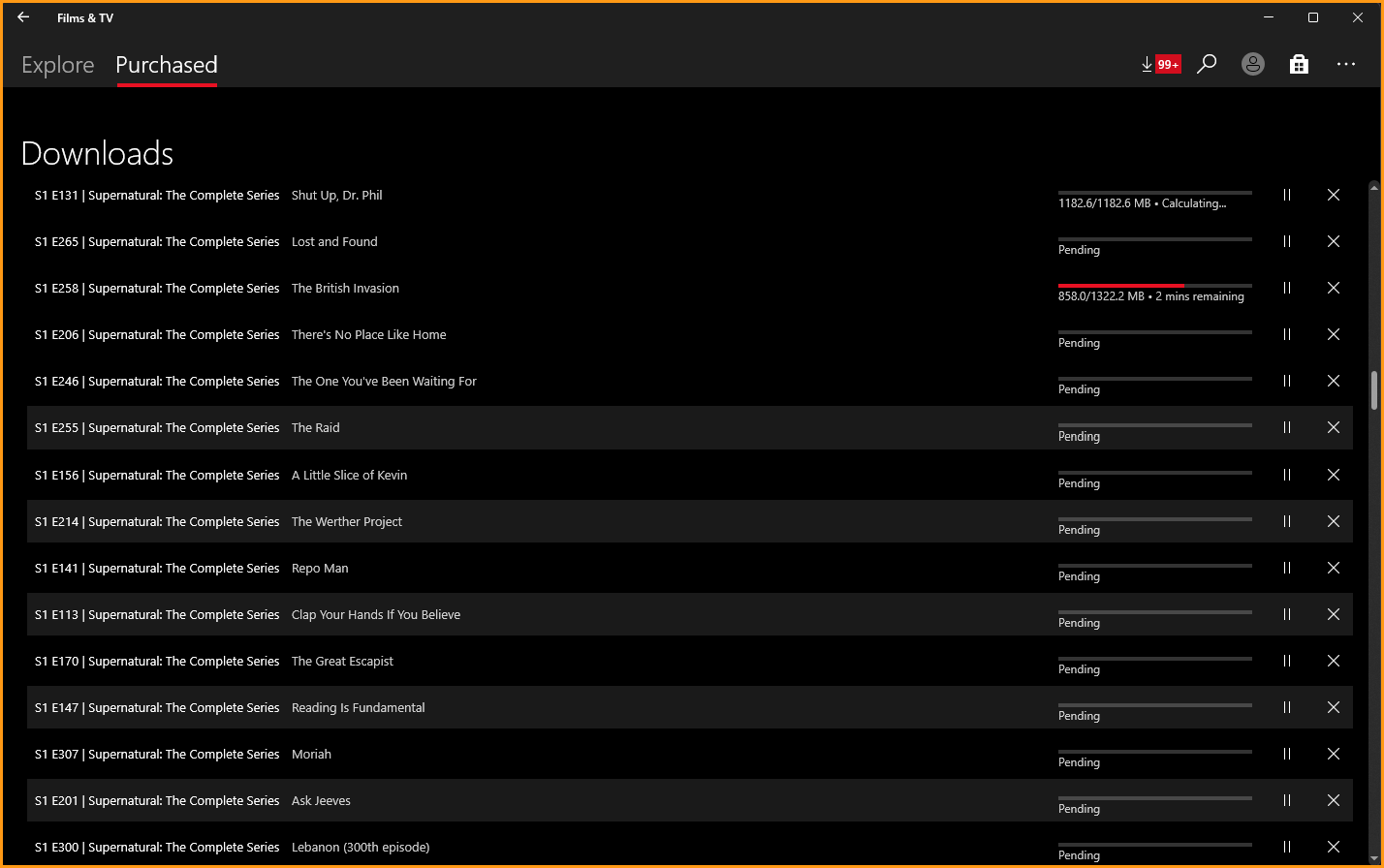Viewport: 1384px width, 868px height.
Task: Pause The Werther Project download
Action: [x=1287, y=521]
